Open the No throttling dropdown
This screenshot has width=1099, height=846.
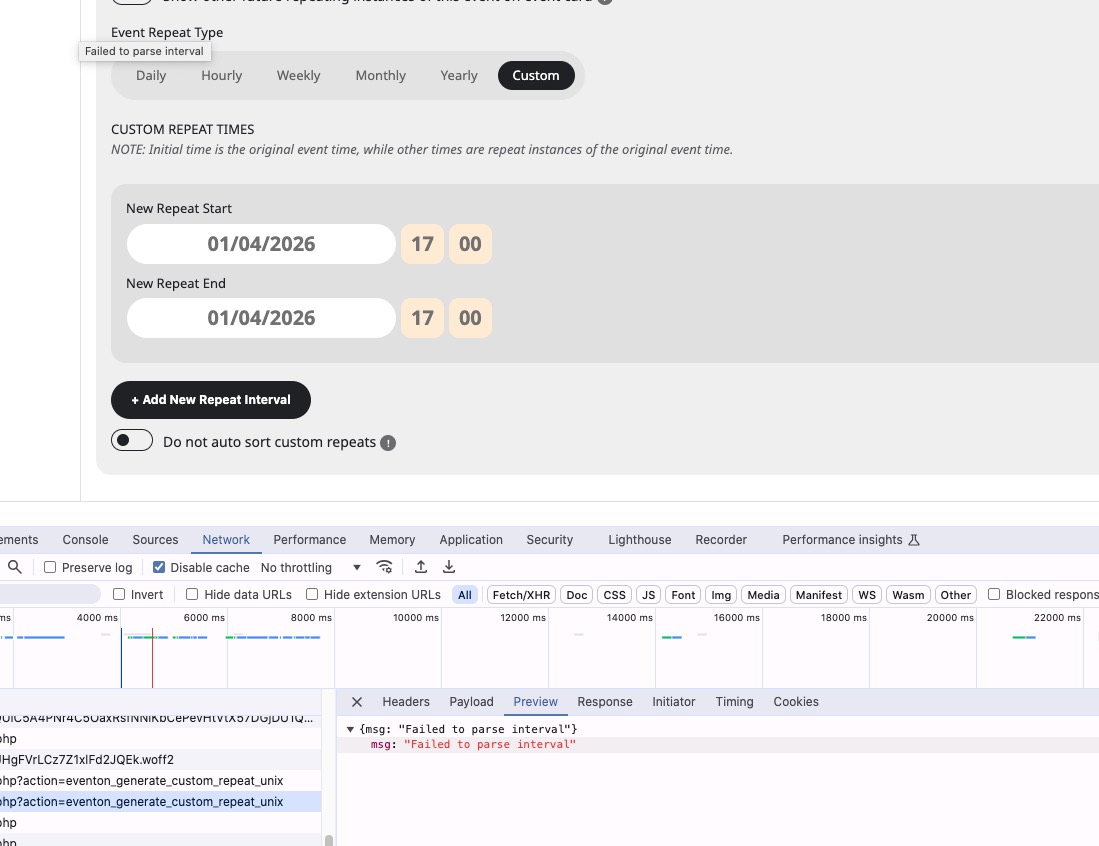pyautogui.click(x=310, y=567)
